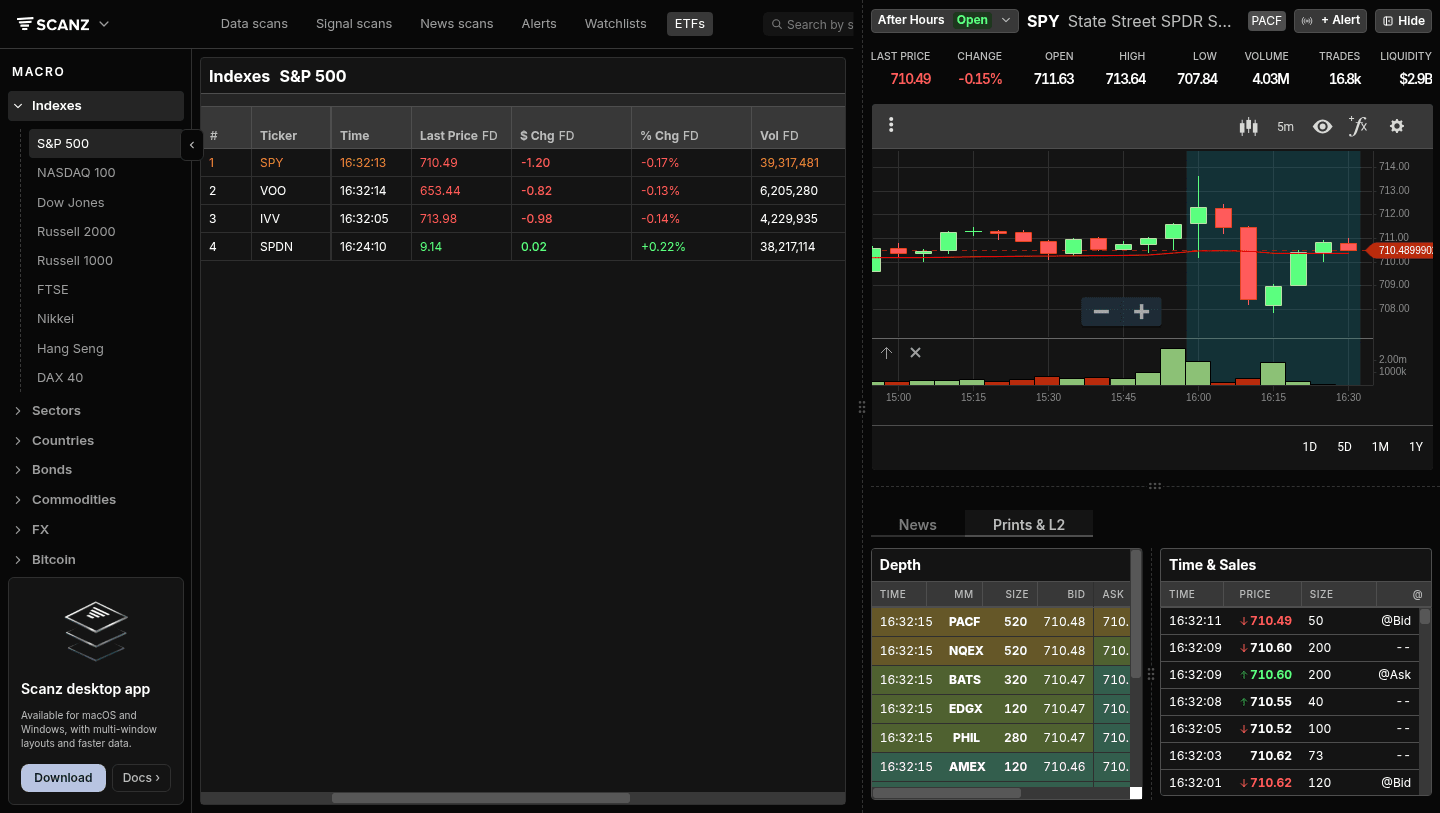Close the volume pane with X icon
Image resolution: width=1440 pixels, height=813 pixels.
coord(915,353)
